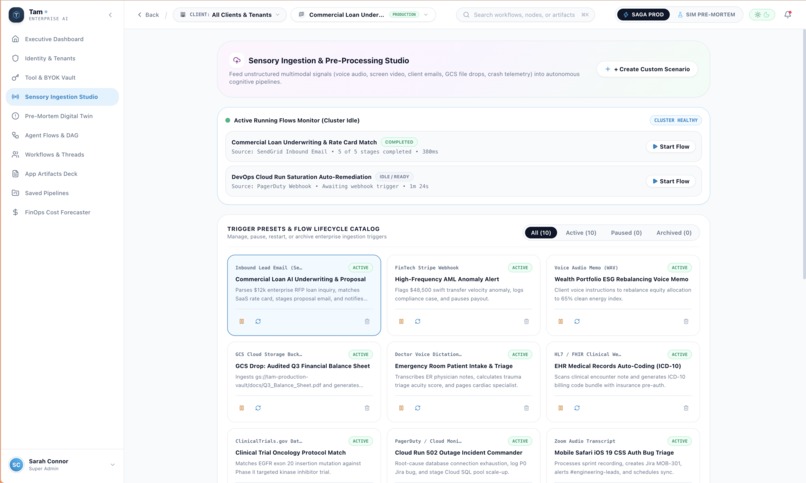The image size is (806, 483).
Task: Select the light theme sun icon
Action: tap(757, 15)
